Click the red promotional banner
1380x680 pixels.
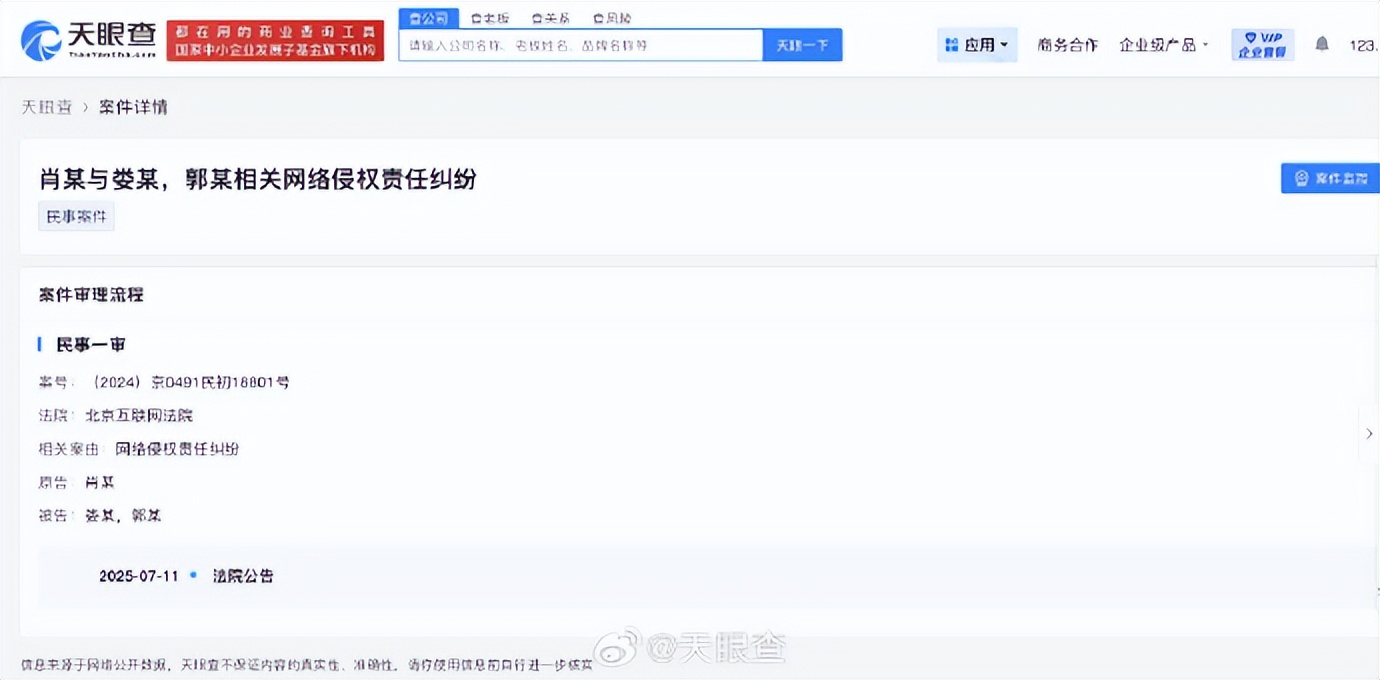(x=275, y=40)
